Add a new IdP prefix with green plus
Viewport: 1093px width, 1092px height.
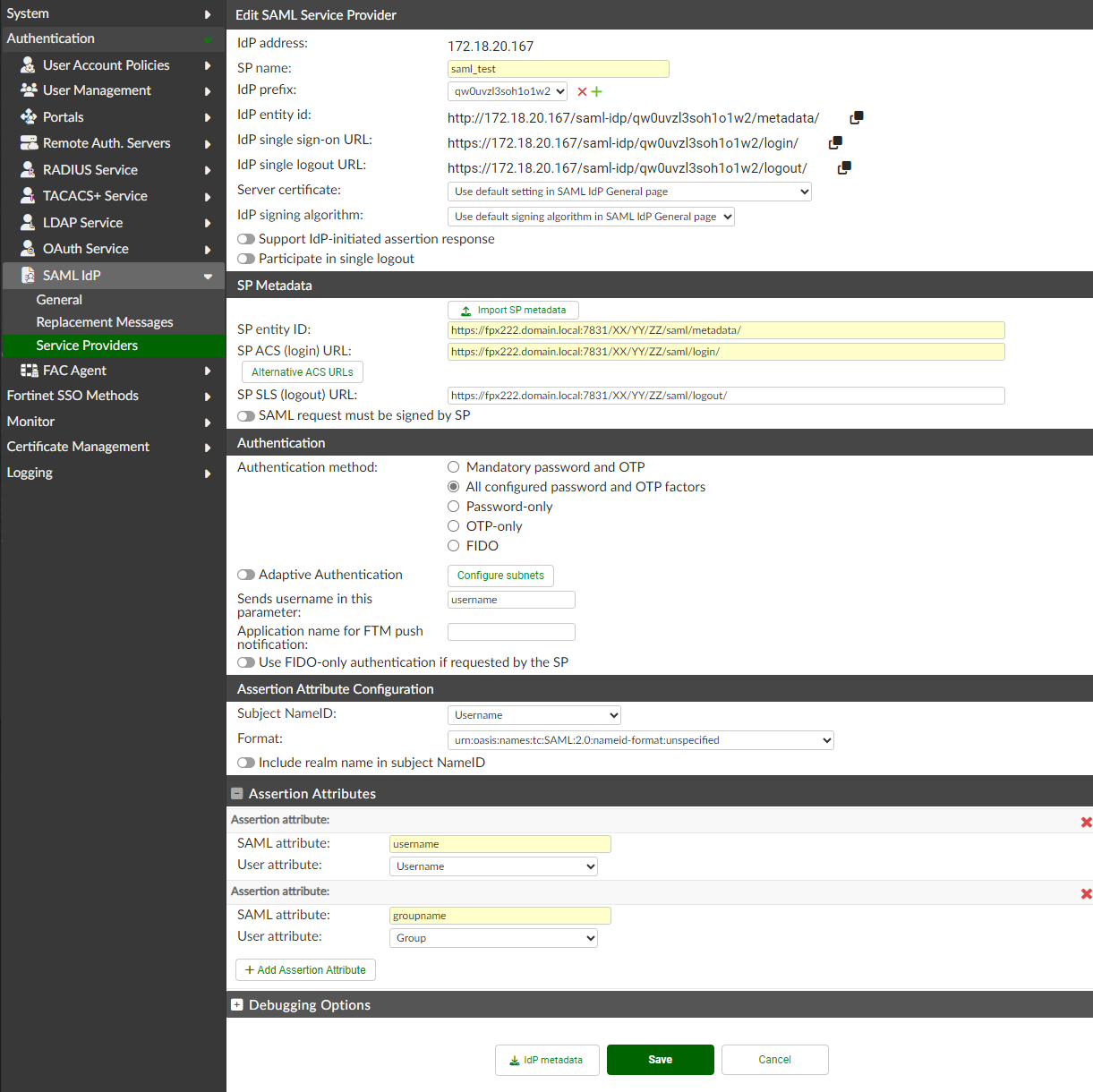point(597,91)
